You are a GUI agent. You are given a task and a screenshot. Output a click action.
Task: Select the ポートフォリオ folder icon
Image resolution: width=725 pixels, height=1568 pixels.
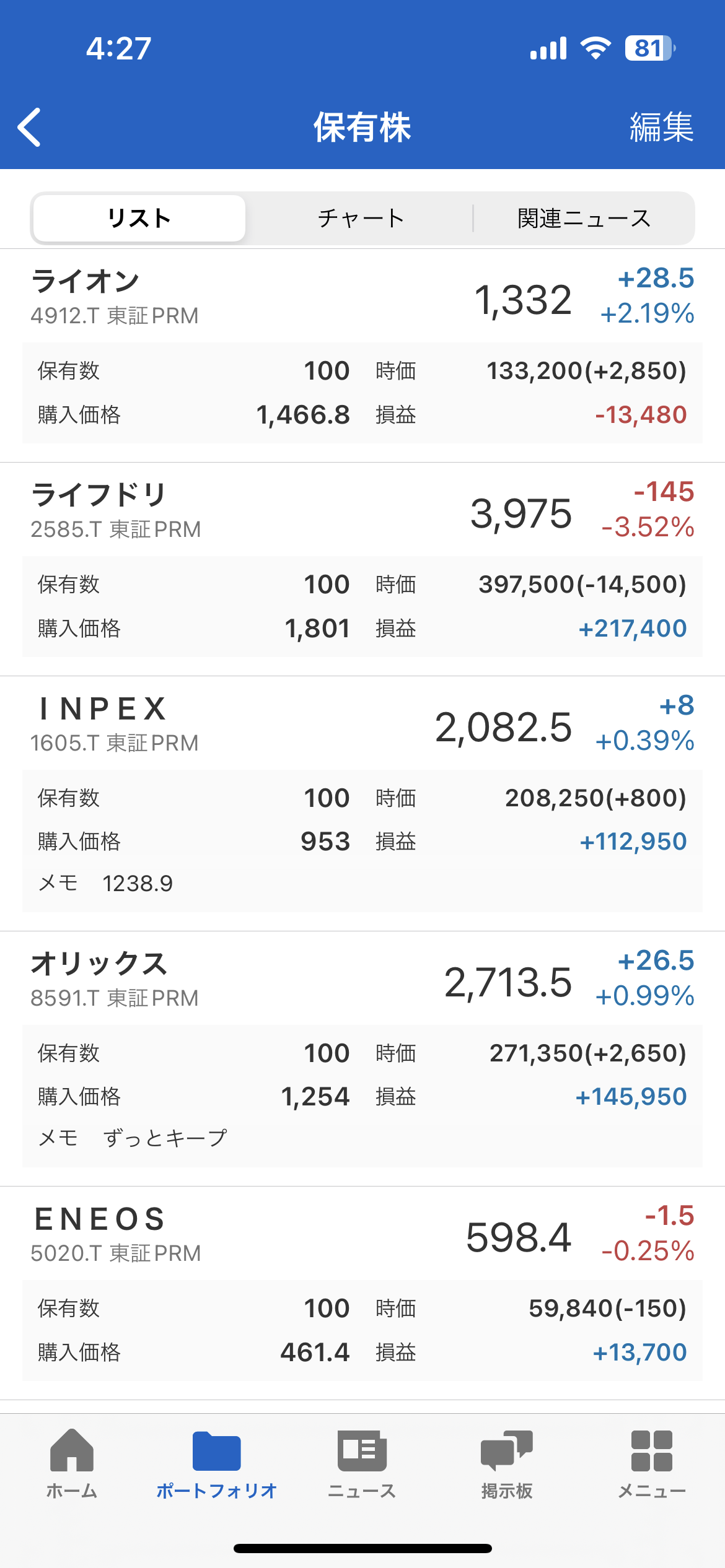coord(216,1451)
